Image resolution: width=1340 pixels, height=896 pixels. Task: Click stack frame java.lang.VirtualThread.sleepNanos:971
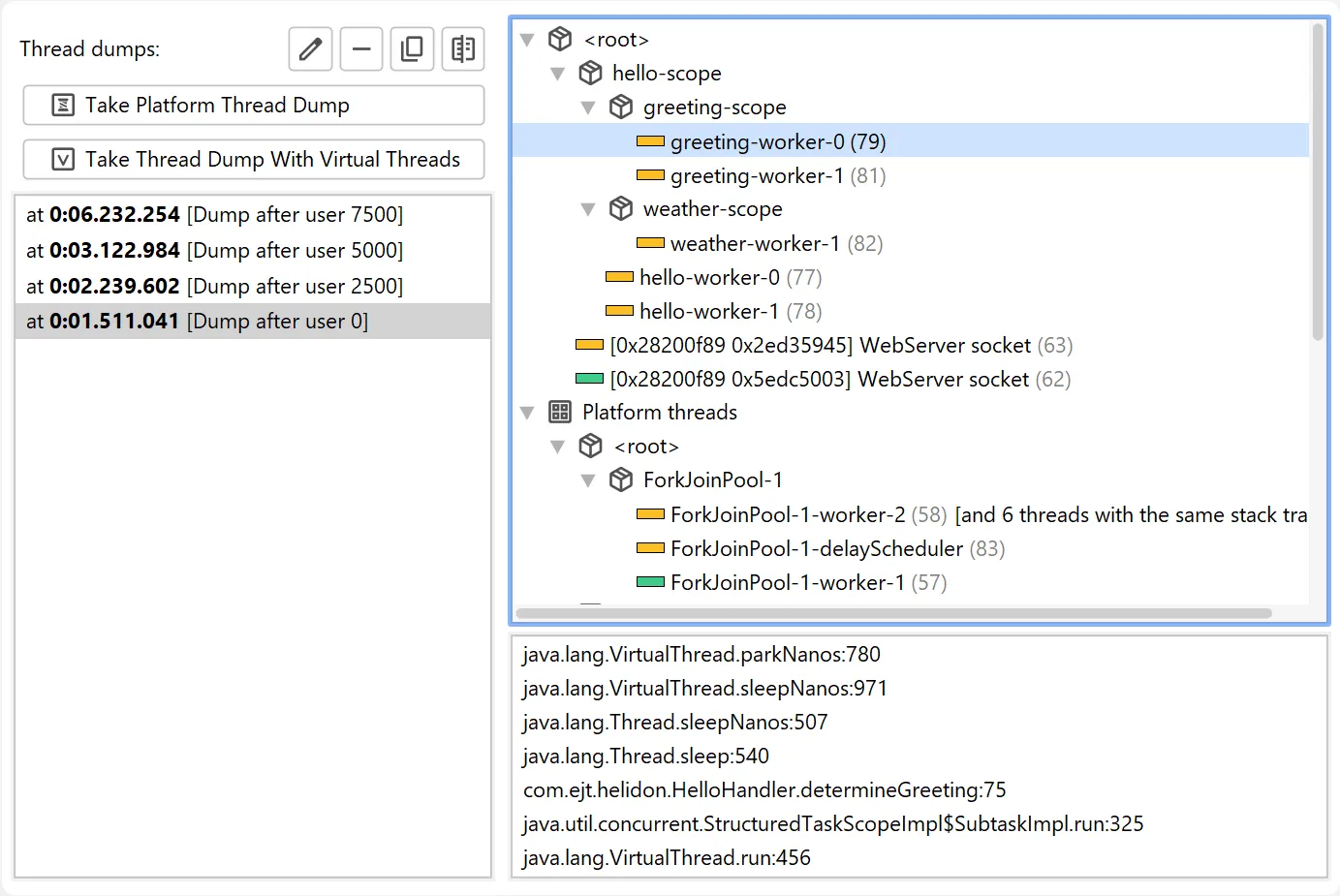click(x=704, y=689)
